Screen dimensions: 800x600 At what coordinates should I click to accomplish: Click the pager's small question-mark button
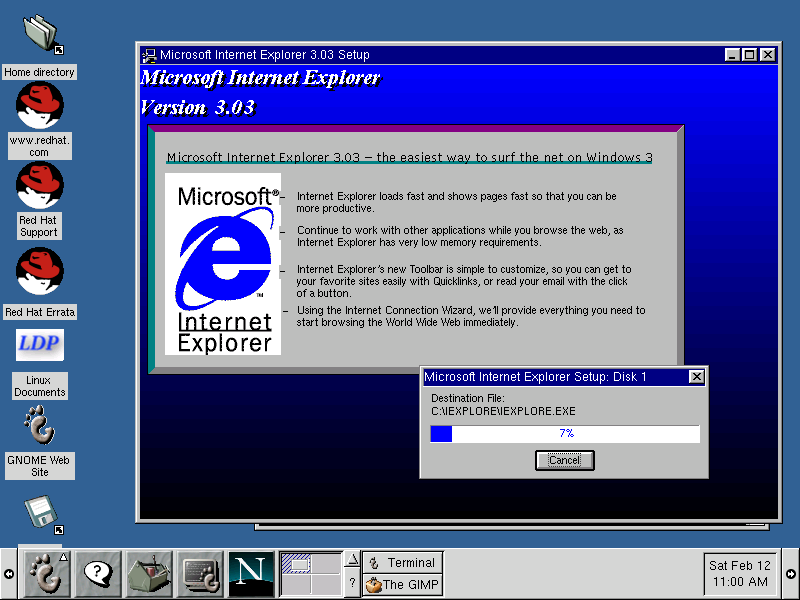[x=353, y=583]
